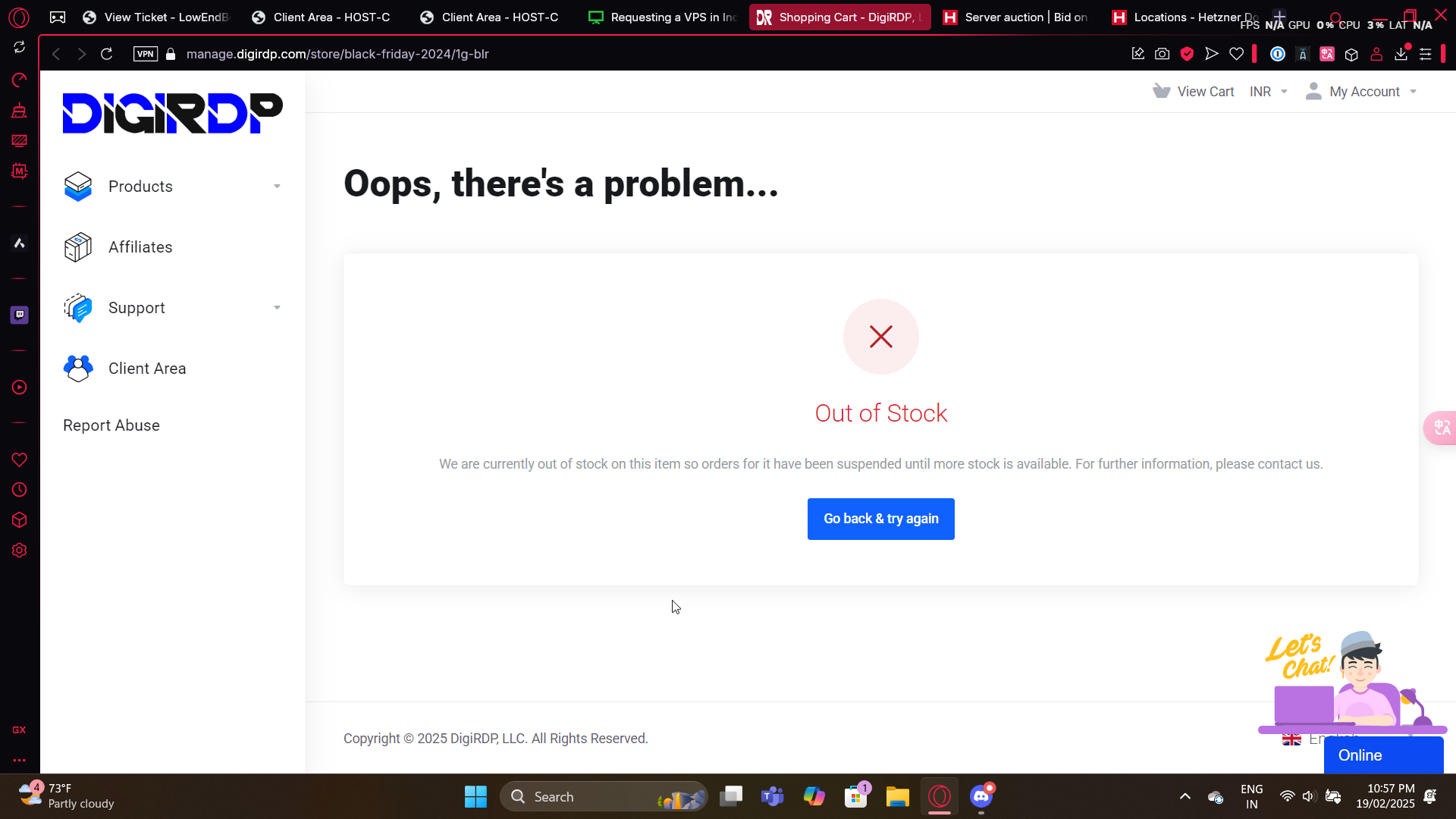Toggle the VPN badge

pos(146,54)
